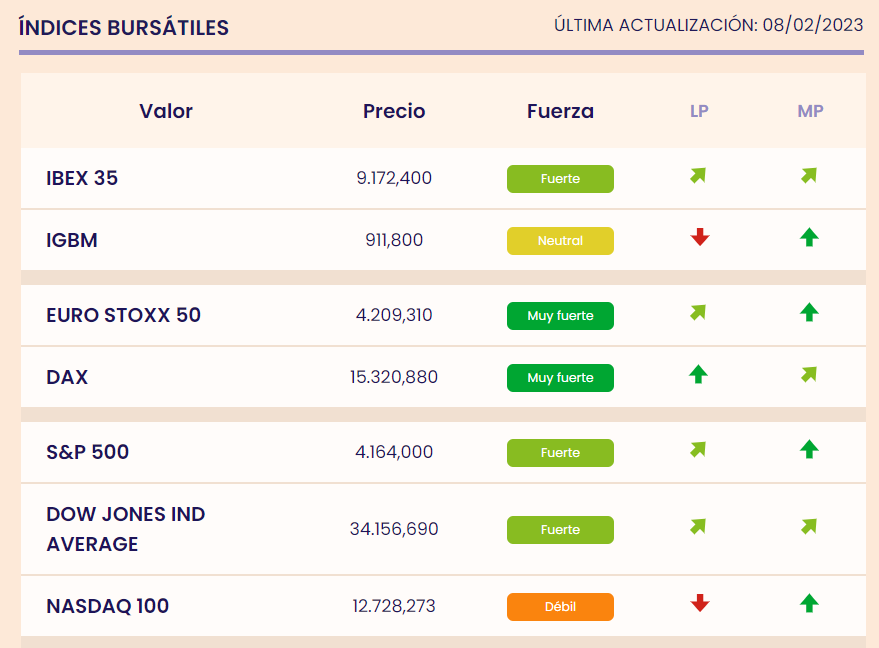Click DAX green up arrow in LP column
Screen dimensions: 879x648
point(699,374)
